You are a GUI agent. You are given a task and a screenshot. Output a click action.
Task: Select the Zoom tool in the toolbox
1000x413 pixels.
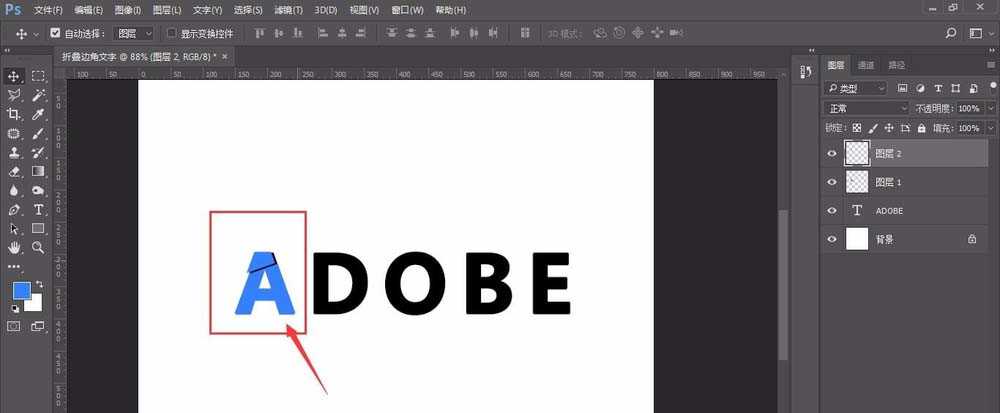coord(38,247)
